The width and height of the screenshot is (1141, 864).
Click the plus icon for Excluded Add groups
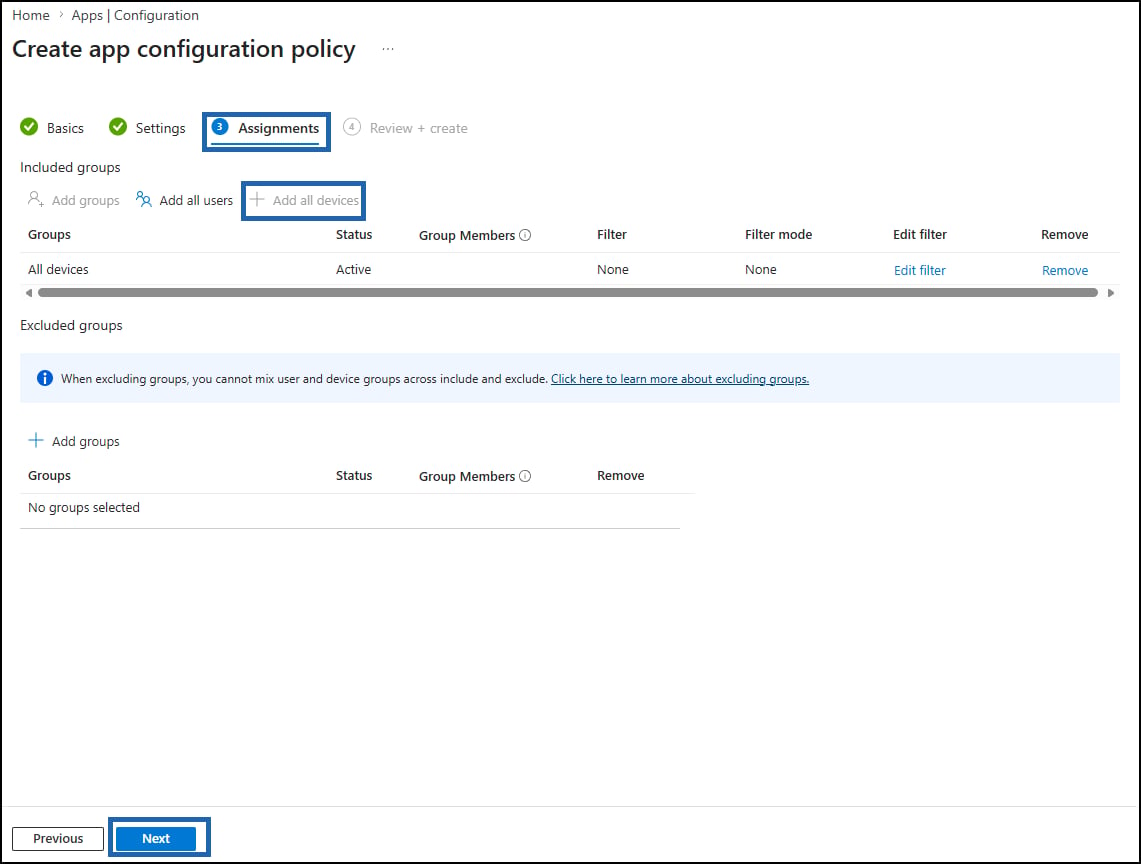[x=36, y=440]
